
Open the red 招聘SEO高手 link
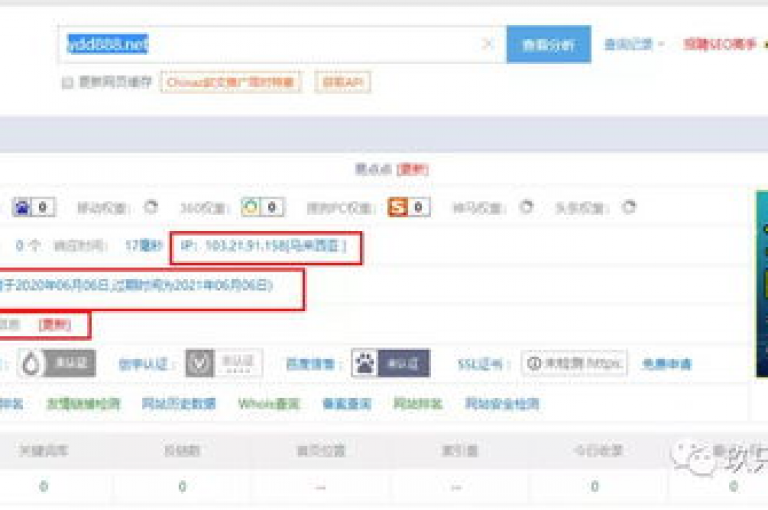point(720,45)
